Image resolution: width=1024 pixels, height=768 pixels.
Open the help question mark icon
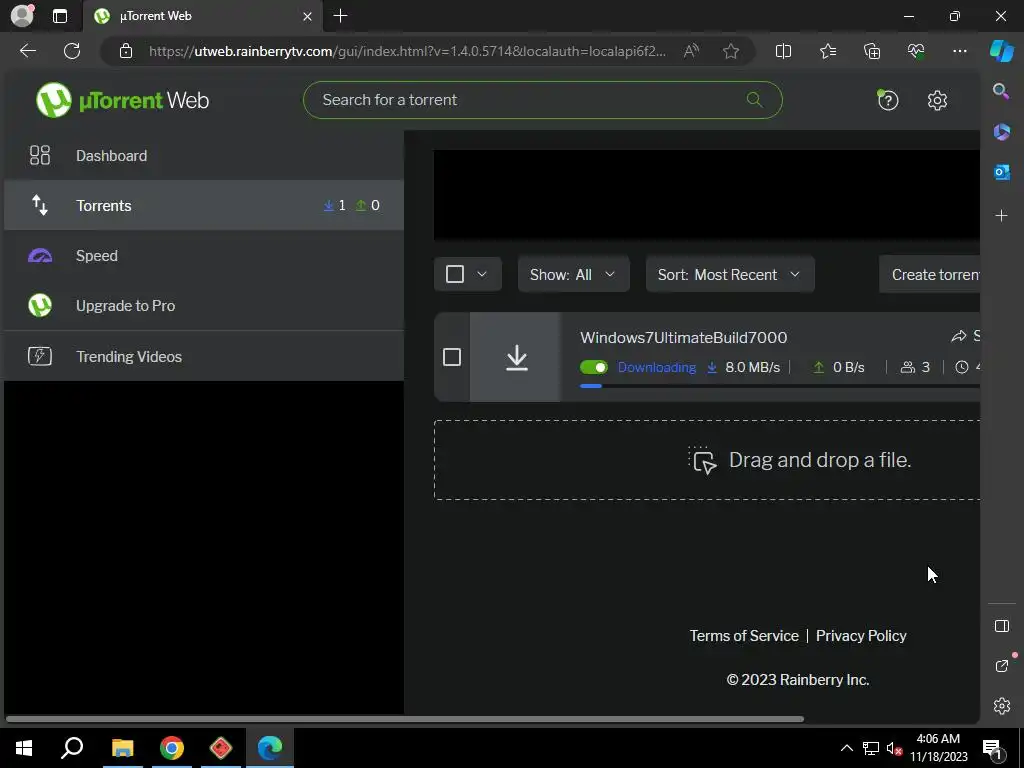[888, 100]
